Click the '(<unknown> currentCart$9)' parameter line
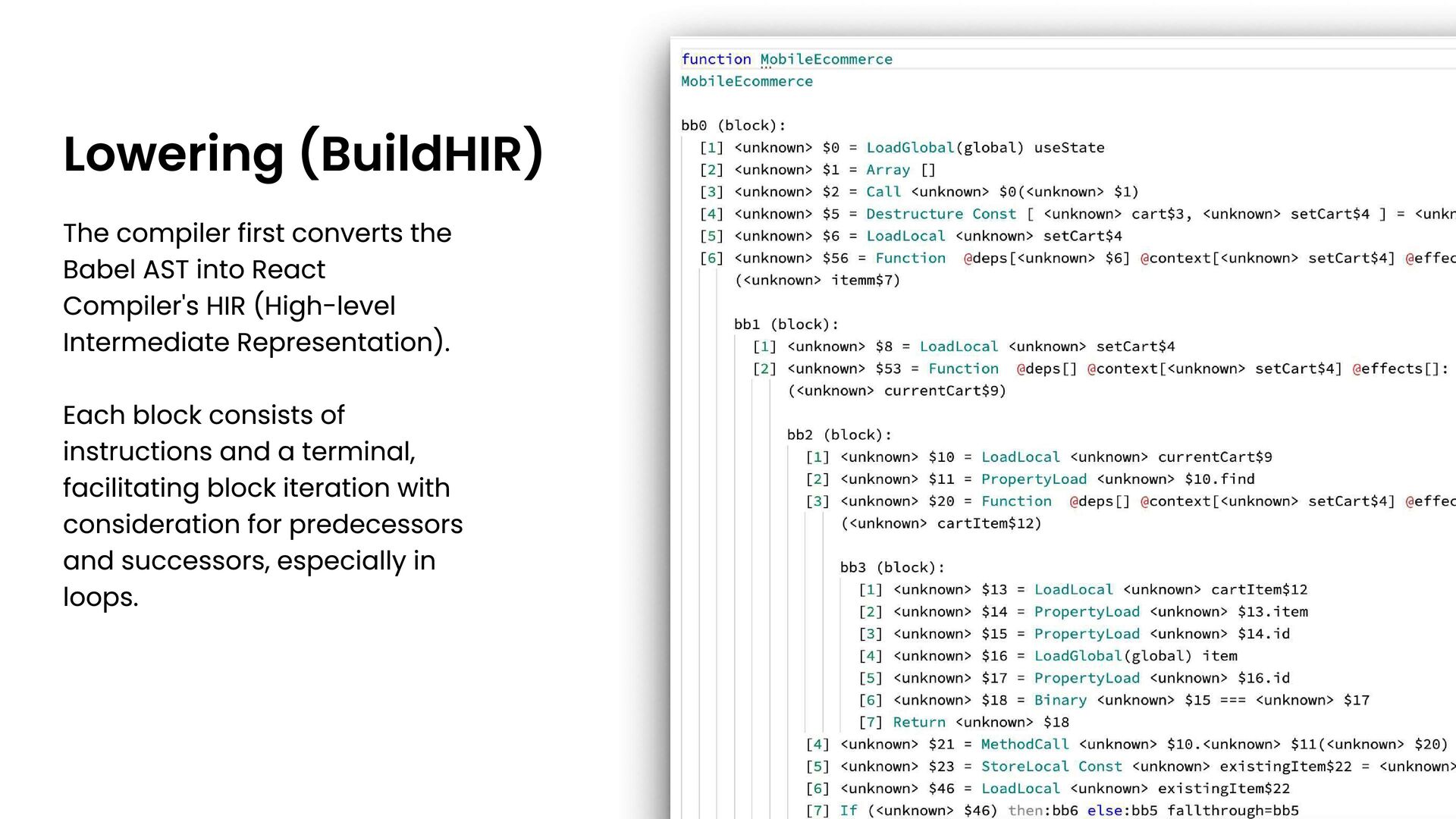This screenshot has width=1456, height=819. pyautogui.click(x=897, y=391)
